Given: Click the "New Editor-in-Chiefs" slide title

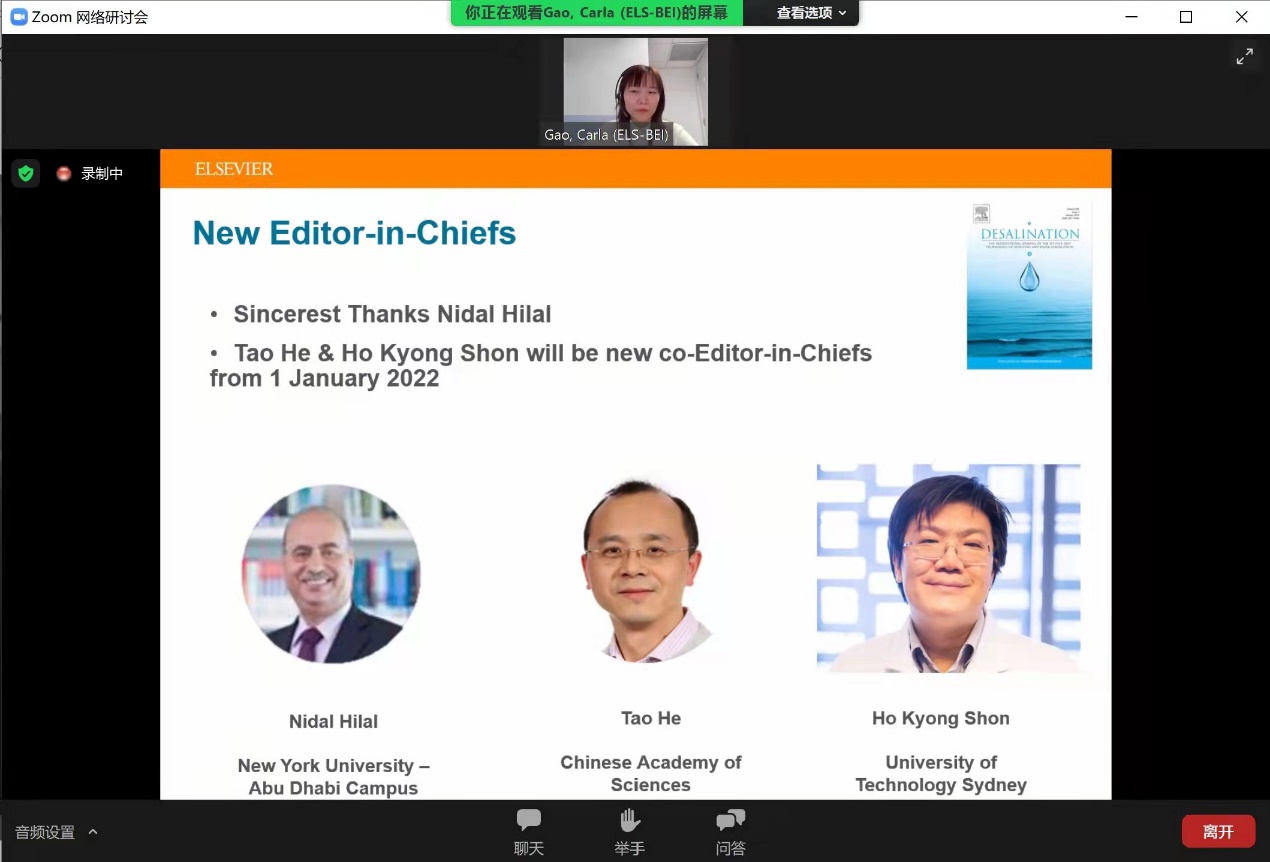Looking at the screenshot, I should point(354,233).
